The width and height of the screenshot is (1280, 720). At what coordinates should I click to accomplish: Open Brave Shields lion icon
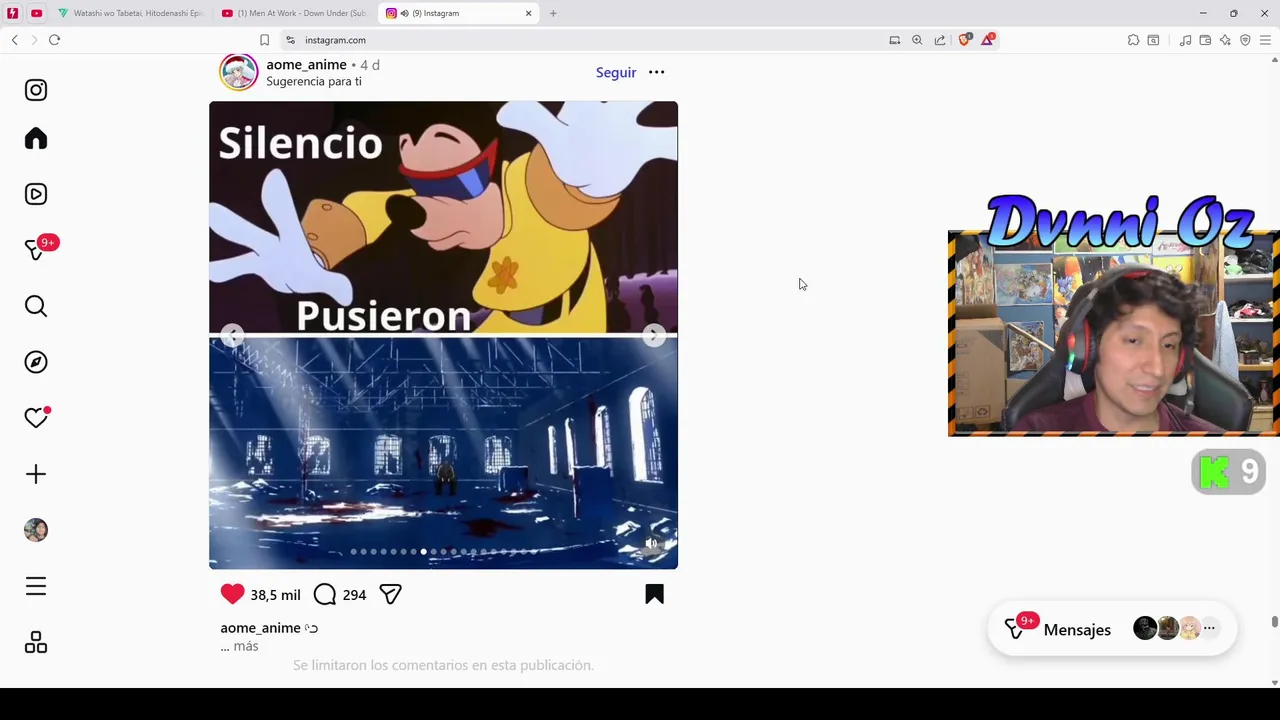point(964,40)
